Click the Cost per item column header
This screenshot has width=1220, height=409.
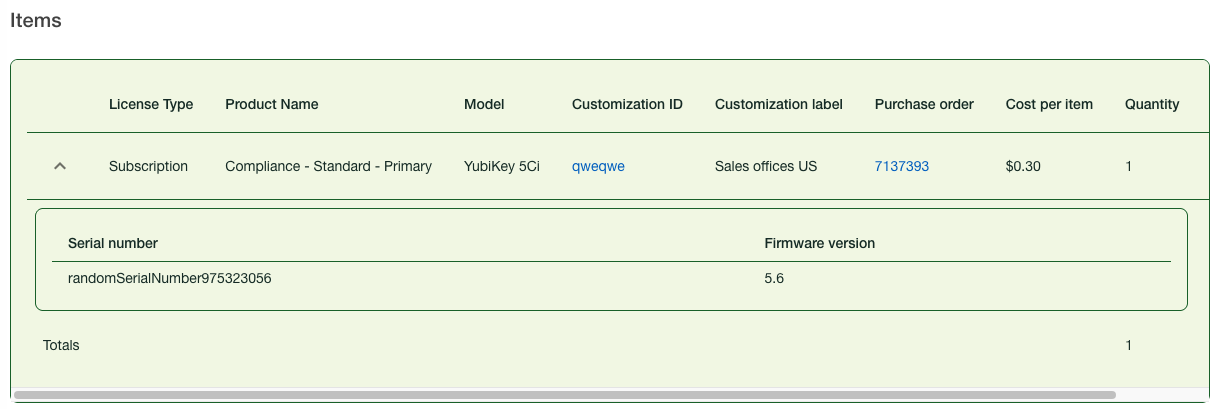point(1049,104)
